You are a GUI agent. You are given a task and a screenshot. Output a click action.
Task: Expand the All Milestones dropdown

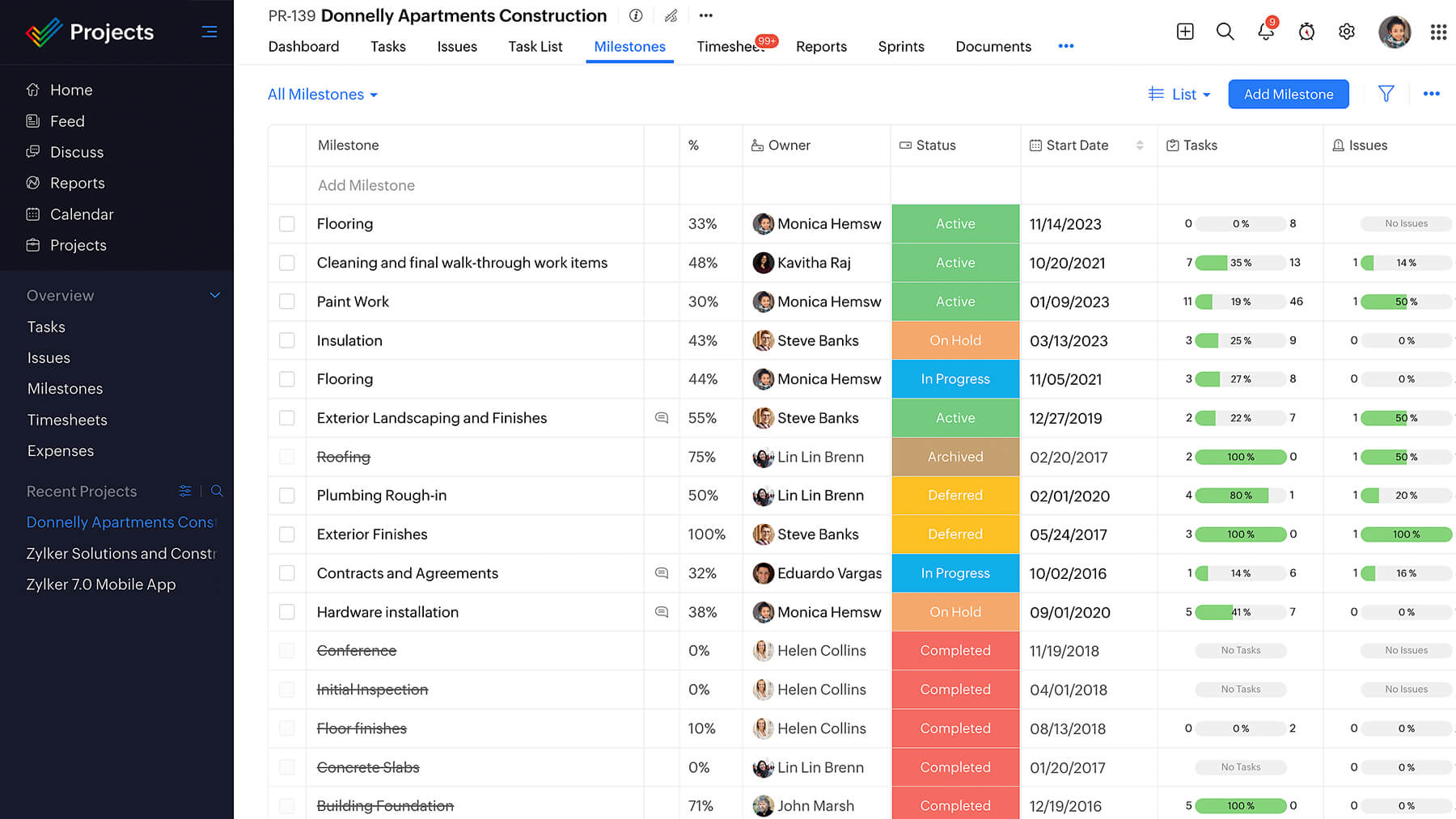[x=323, y=95]
